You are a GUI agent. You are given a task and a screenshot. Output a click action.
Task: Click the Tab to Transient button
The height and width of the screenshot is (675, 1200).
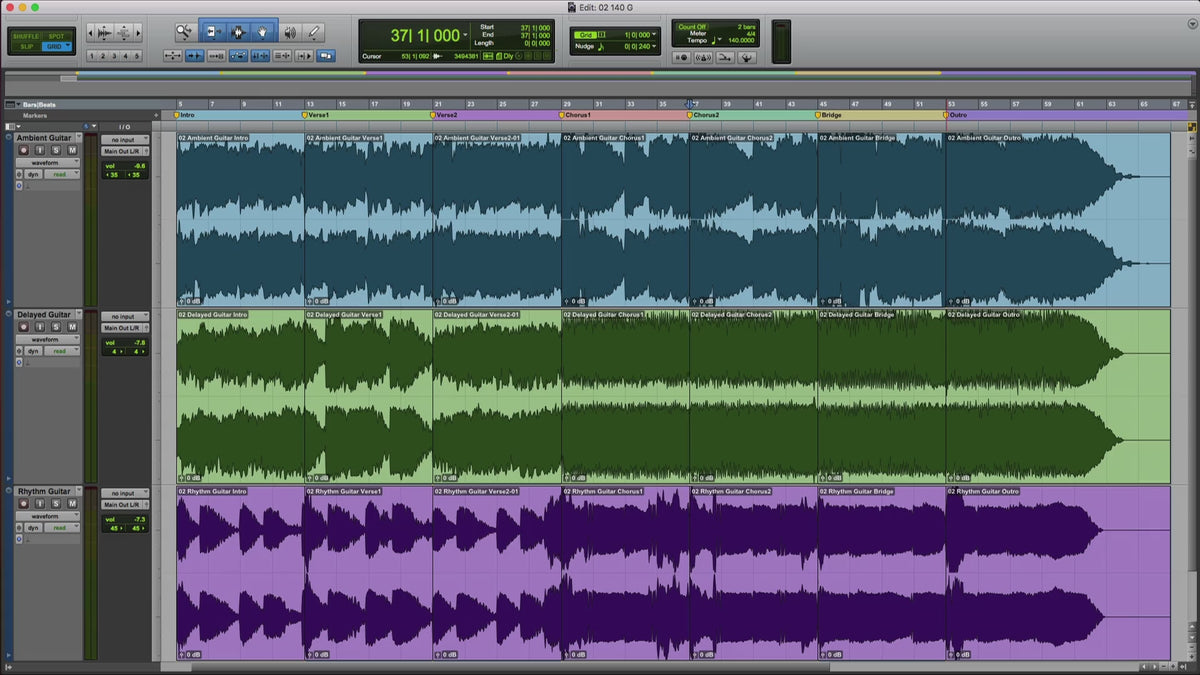tap(195, 56)
